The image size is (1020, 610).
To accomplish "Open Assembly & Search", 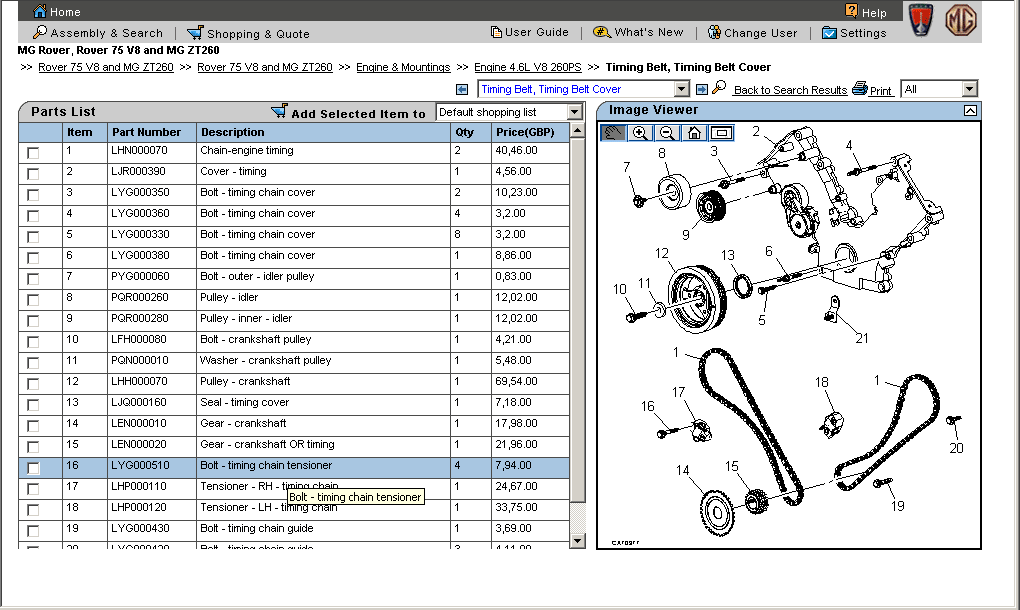I will [98, 33].
